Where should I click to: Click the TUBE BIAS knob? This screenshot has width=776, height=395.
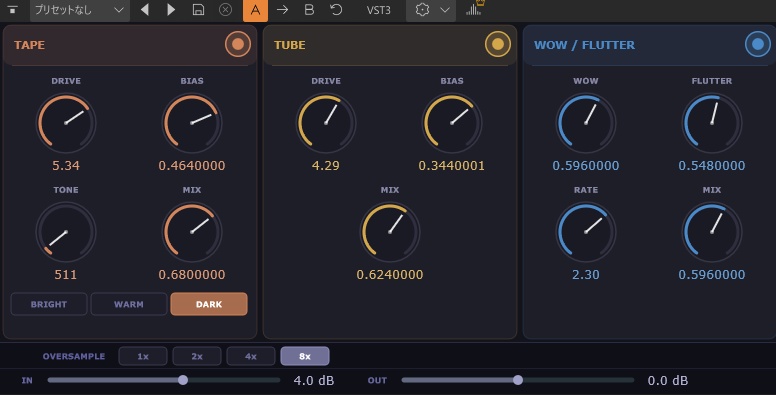coord(451,123)
